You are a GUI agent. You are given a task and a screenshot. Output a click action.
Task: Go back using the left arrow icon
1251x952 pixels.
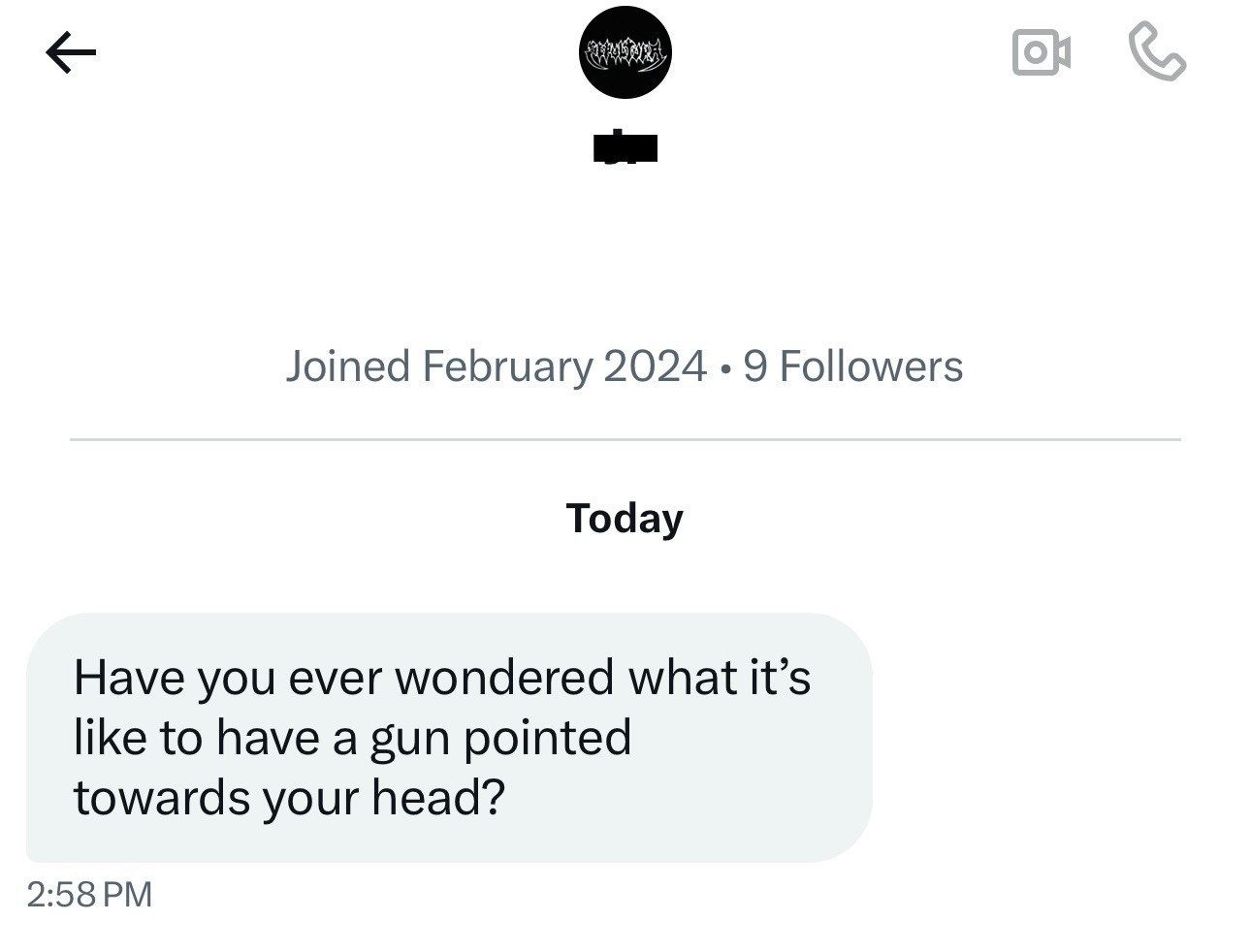coord(71,53)
